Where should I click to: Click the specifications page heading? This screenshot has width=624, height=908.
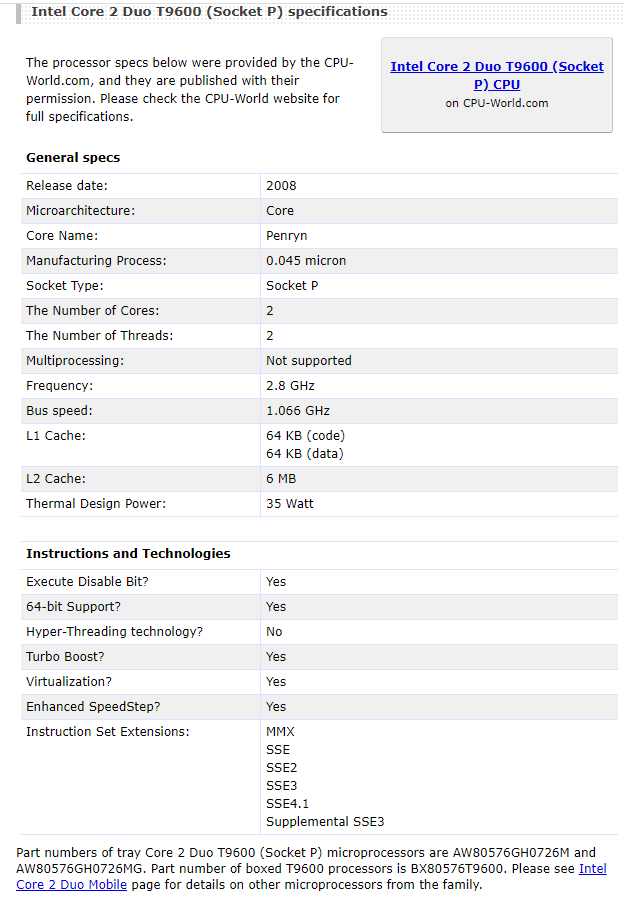pyautogui.click(x=209, y=12)
